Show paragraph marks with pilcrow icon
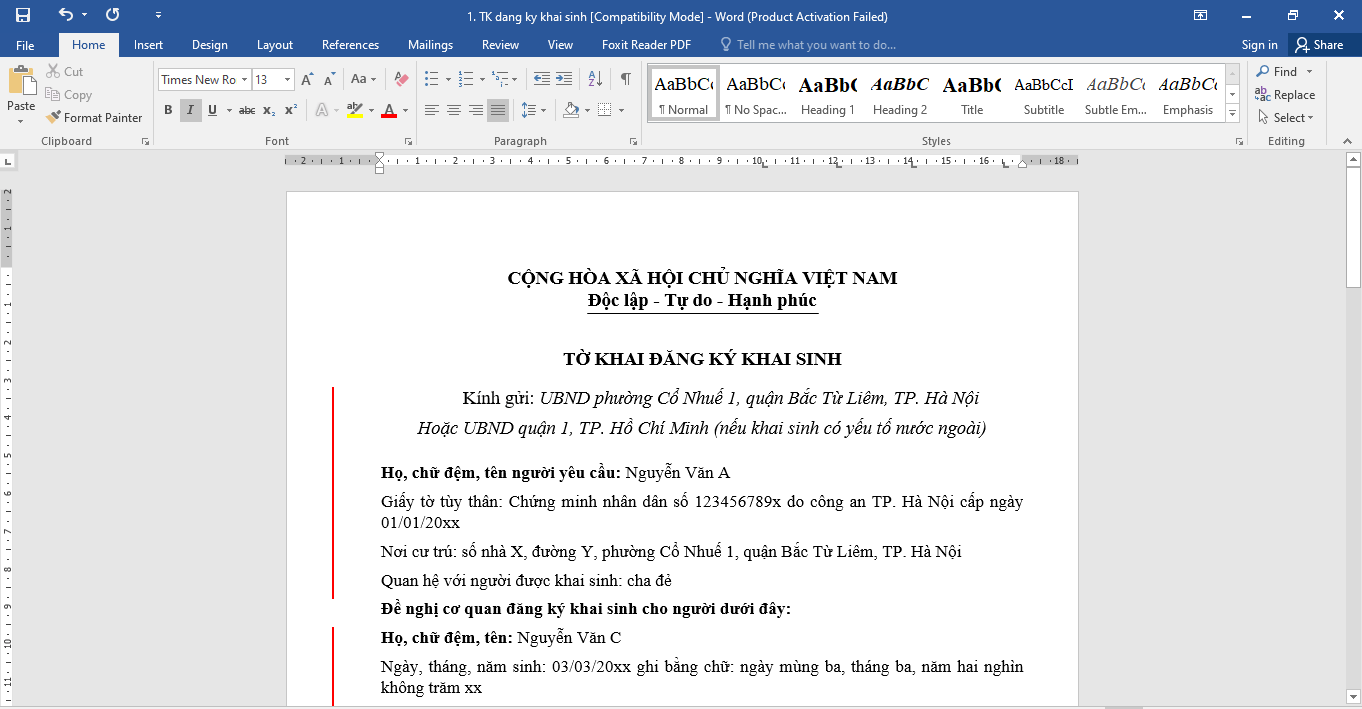Image resolution: width=1362 pixels, height=709 pixels. tap(625, 79)
